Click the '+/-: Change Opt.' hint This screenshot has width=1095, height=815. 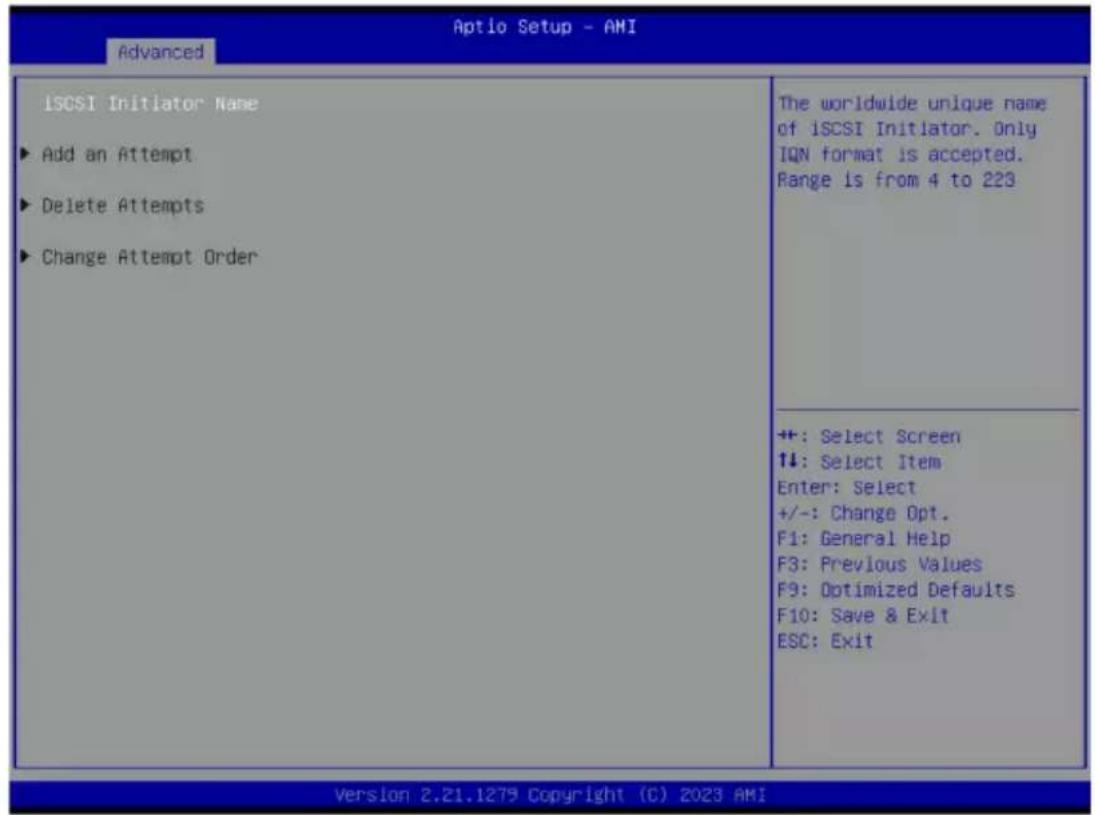click(x=863, y=513)
